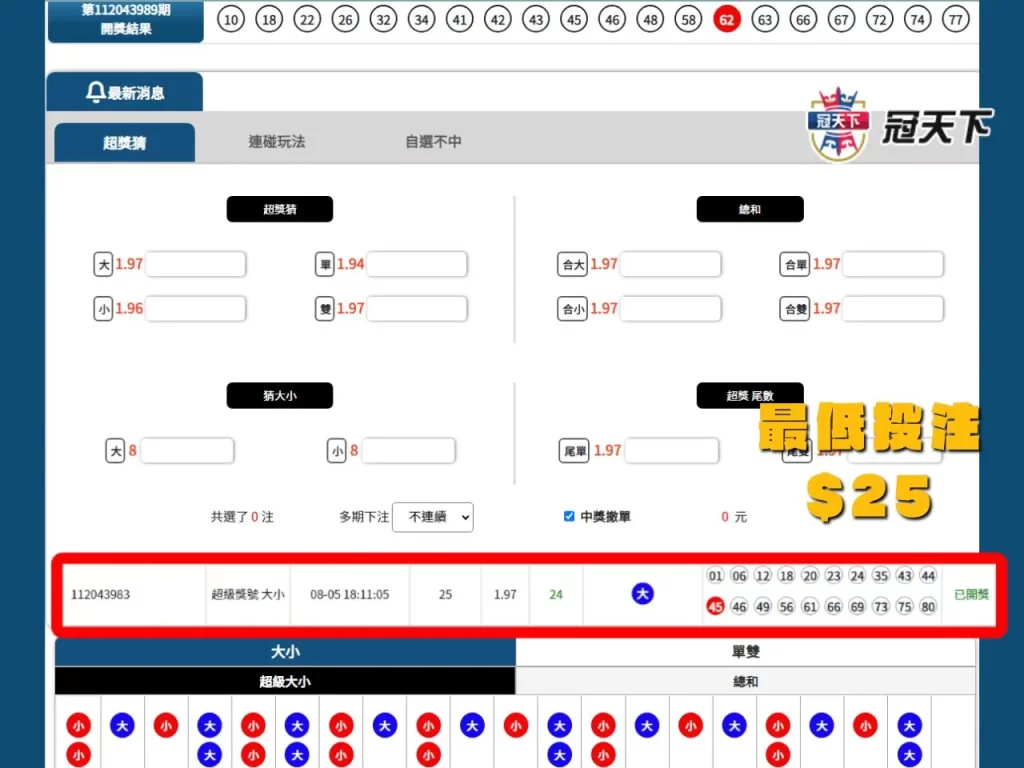
Task: Select number ball 10 in results row
Action: [231, 19]
